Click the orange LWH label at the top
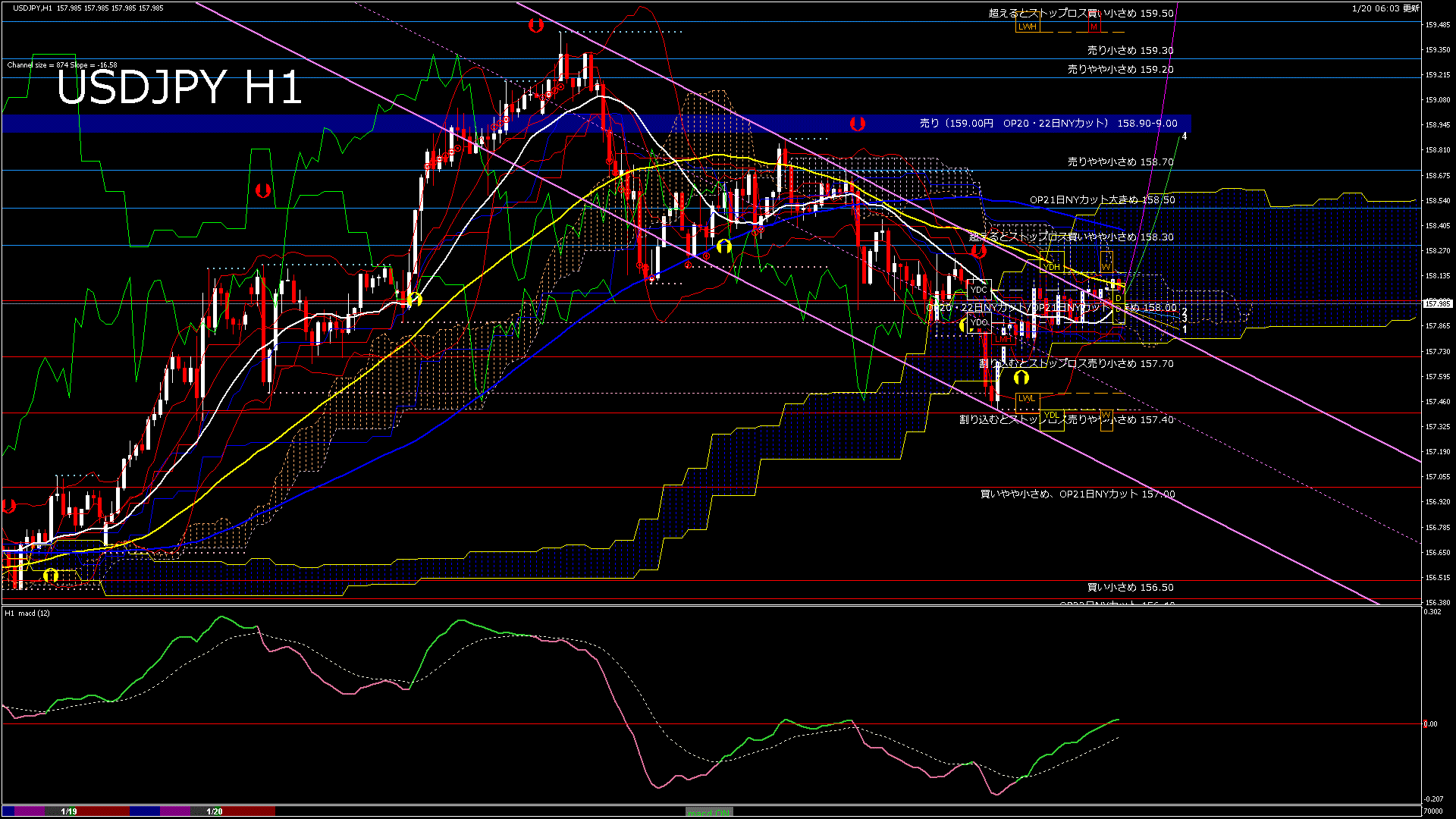Viewport: 1456px width, 819px height. [x=1028, y=27]
